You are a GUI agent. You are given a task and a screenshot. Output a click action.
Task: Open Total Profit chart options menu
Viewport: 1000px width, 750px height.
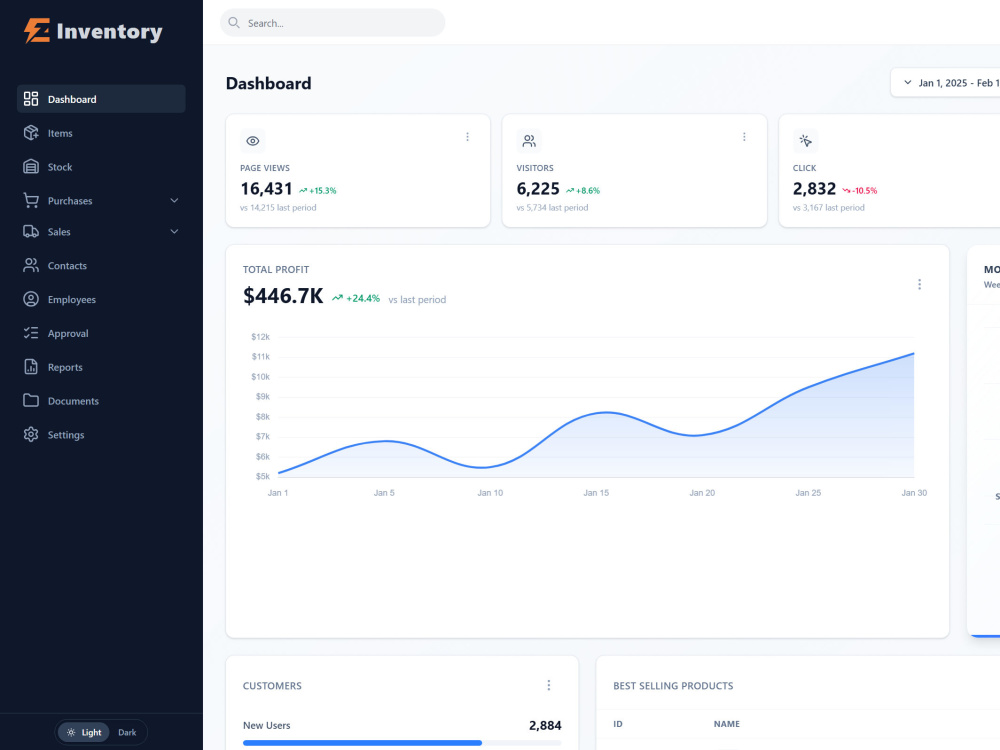(x=919, y=284)
